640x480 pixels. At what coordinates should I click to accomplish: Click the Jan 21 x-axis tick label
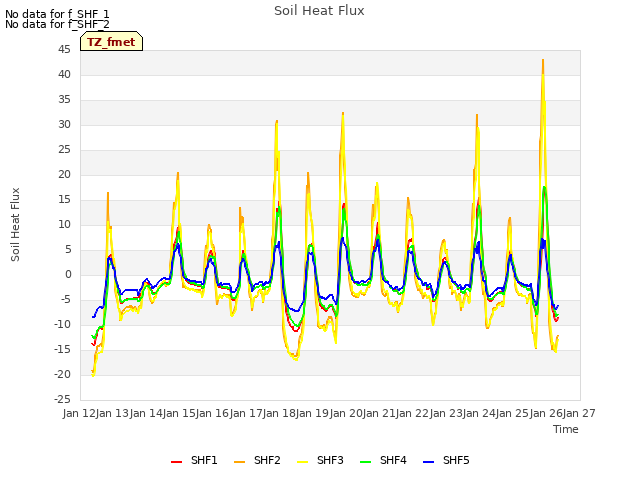pyautogui.click(x=379, y=413)
